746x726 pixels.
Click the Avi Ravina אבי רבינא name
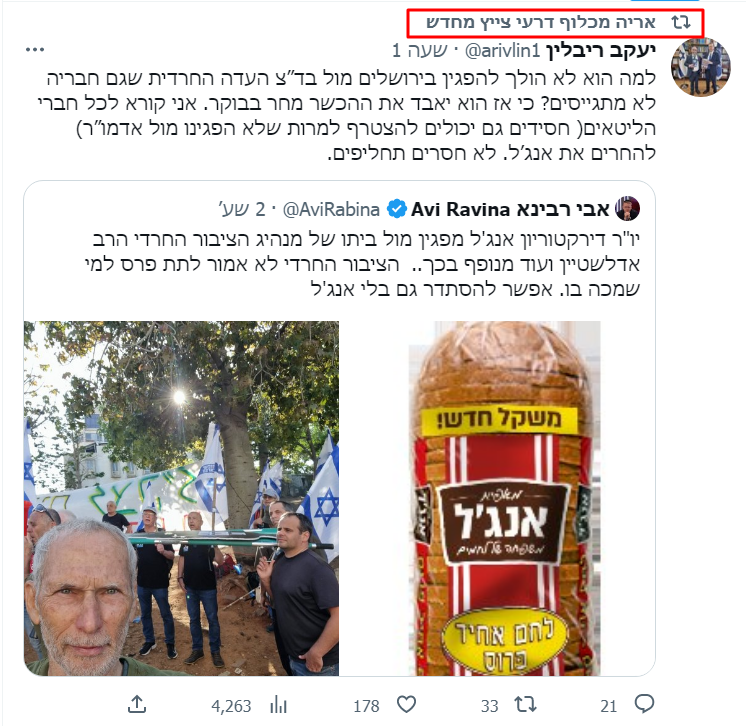pyautogui.click(x=510, y=209)
